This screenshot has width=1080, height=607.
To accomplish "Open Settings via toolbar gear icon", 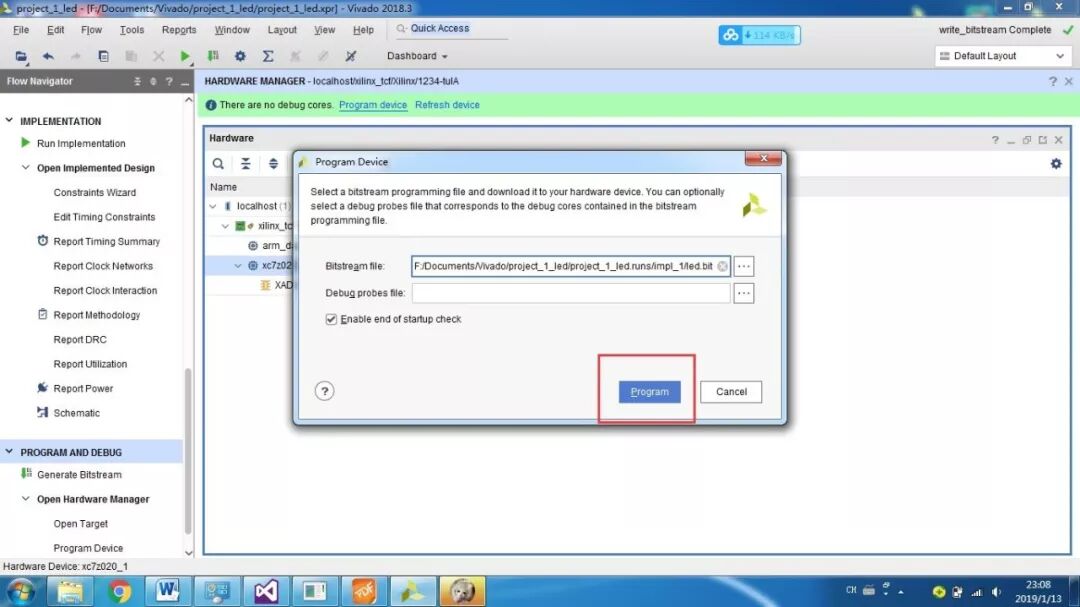I will pyautogui.click(x=240, y=56).
